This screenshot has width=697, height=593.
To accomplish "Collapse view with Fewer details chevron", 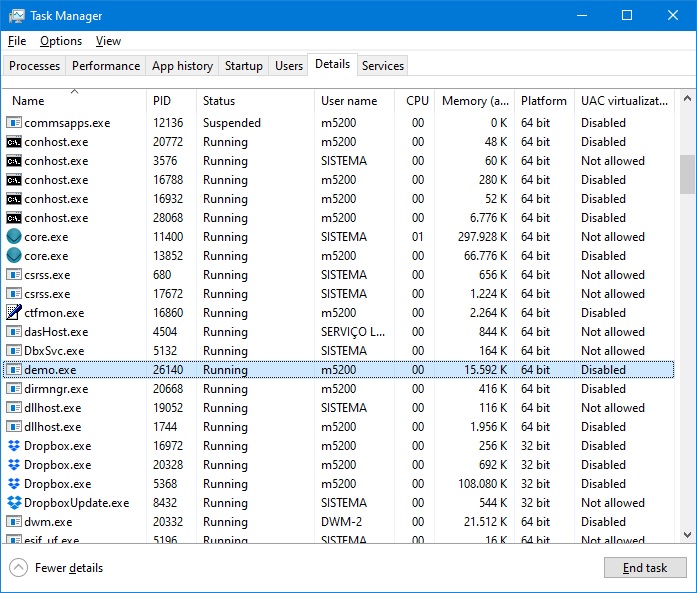I will click(x=18, y=568).
